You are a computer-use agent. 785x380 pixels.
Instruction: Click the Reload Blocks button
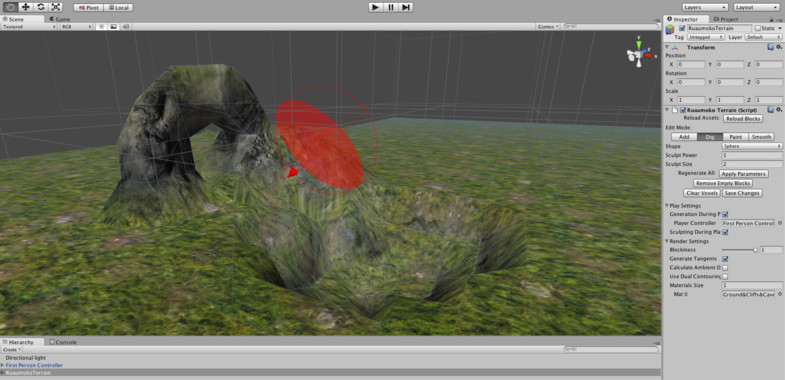(743, 119)
